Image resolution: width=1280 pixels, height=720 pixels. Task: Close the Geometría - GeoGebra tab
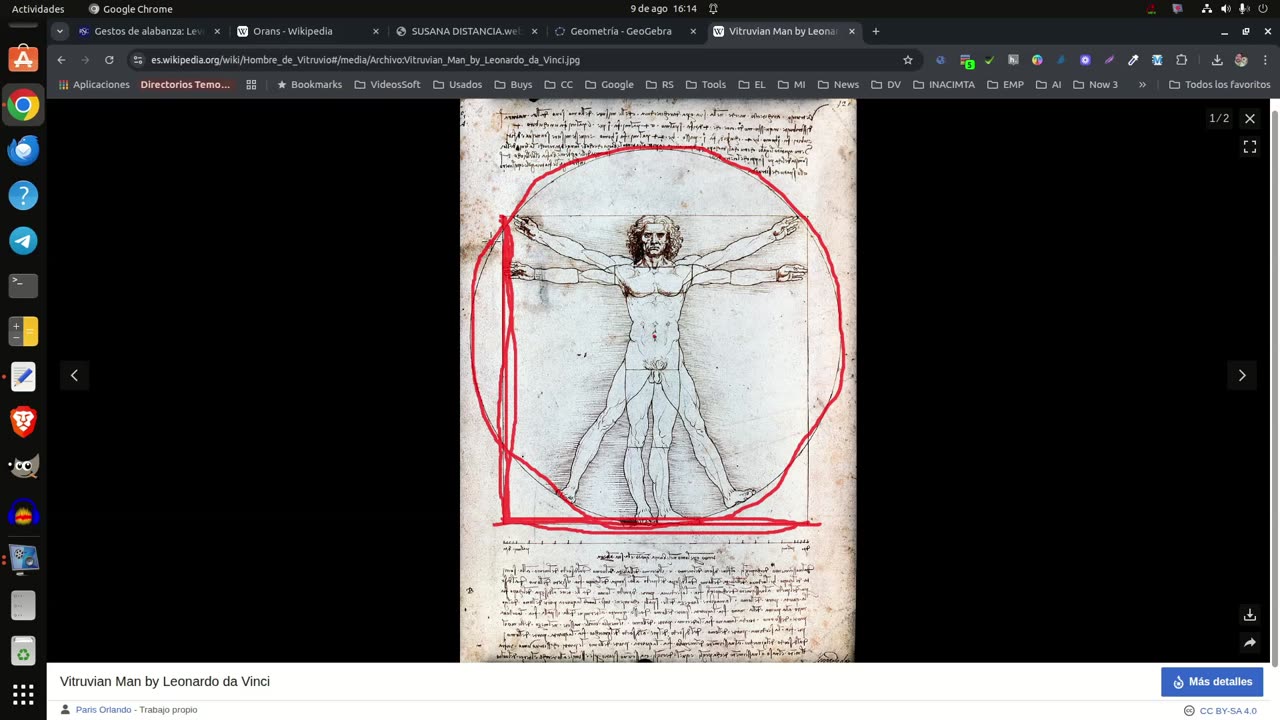point(693,31)
